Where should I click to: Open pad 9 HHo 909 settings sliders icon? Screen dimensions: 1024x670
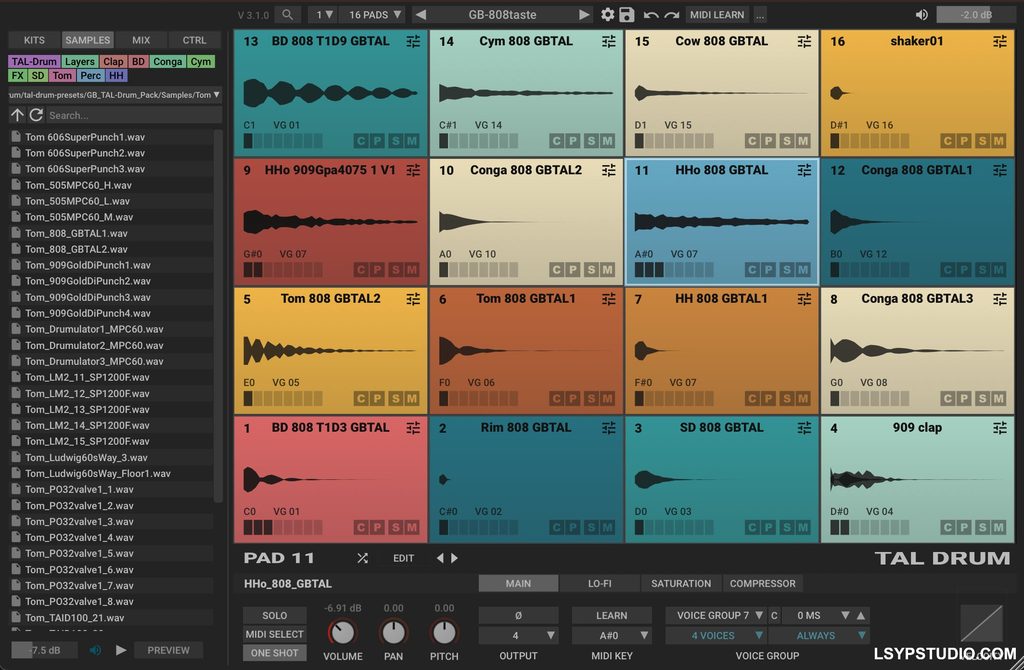click(x=413, y=170)
